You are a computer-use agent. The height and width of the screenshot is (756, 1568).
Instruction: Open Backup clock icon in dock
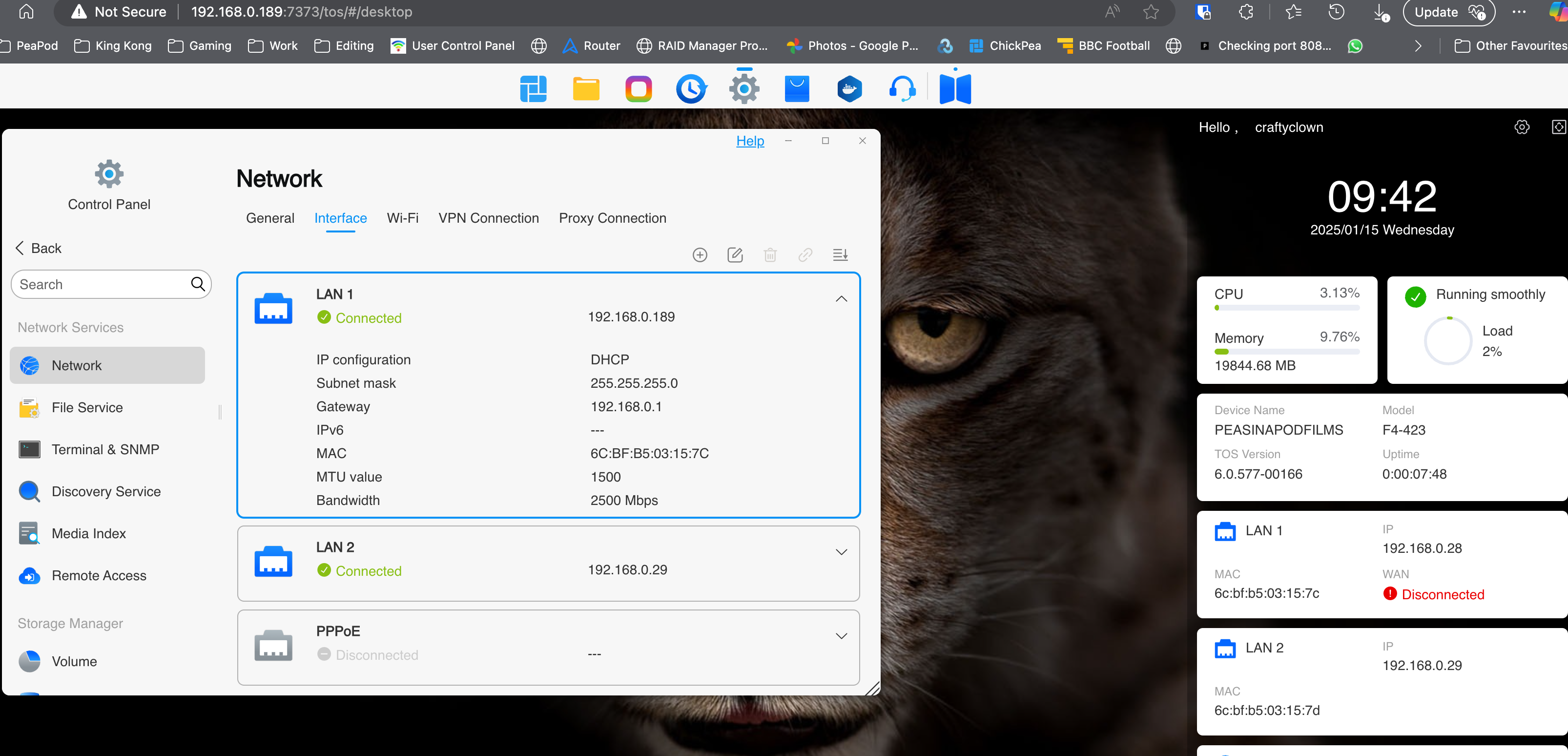coord(691,89)
